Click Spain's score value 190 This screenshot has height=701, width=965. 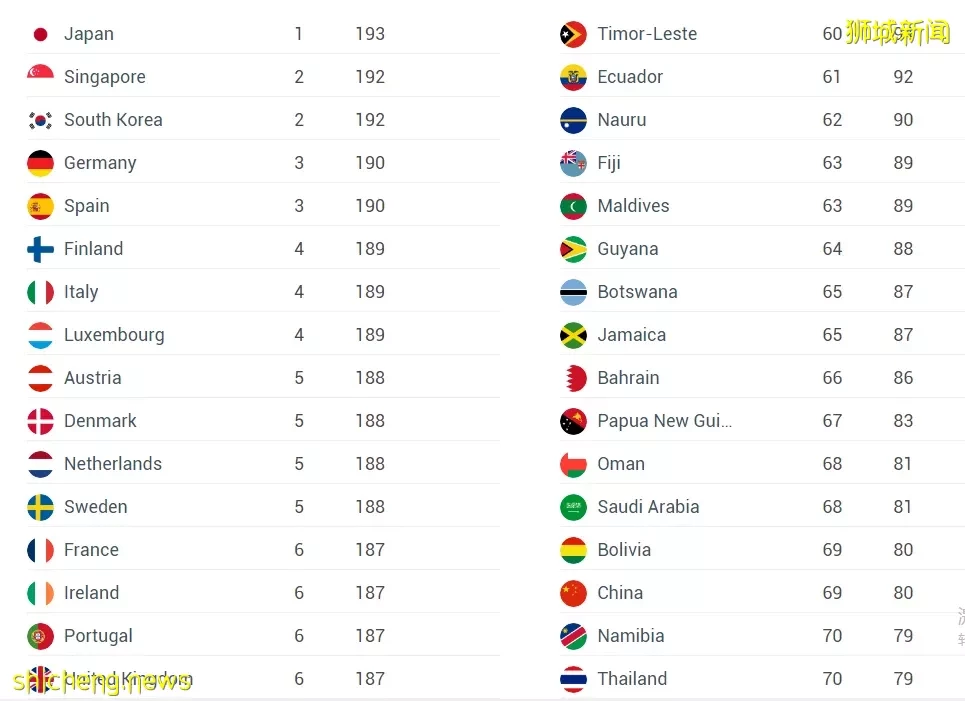coord(370,206)
